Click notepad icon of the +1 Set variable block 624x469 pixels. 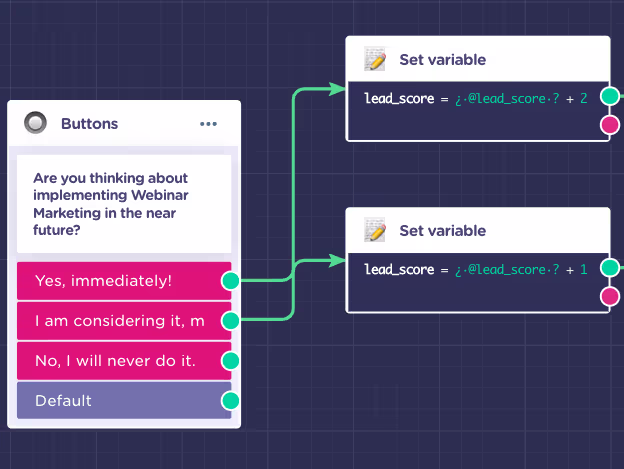(375, 230)
